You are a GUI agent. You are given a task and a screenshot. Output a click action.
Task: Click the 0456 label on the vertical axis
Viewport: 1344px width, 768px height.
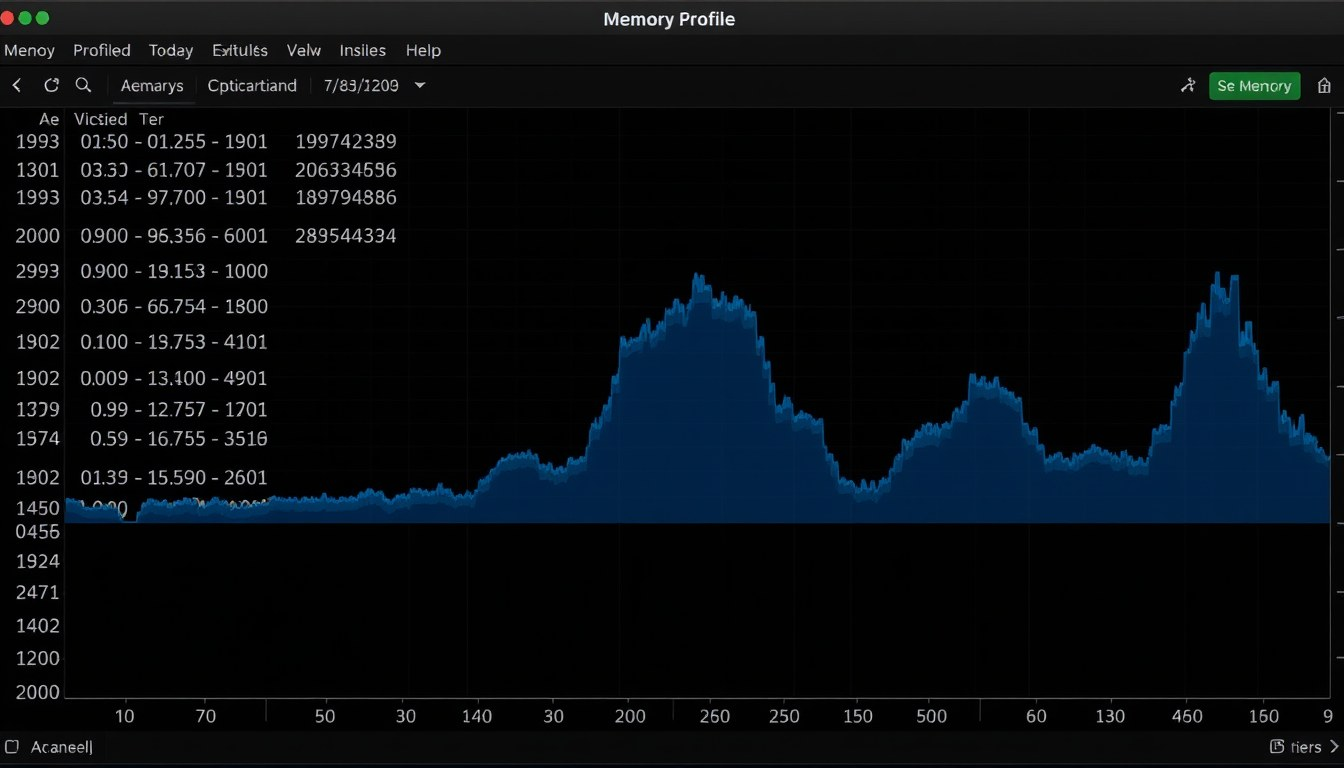pyautogui.click(x=38, y=533)
